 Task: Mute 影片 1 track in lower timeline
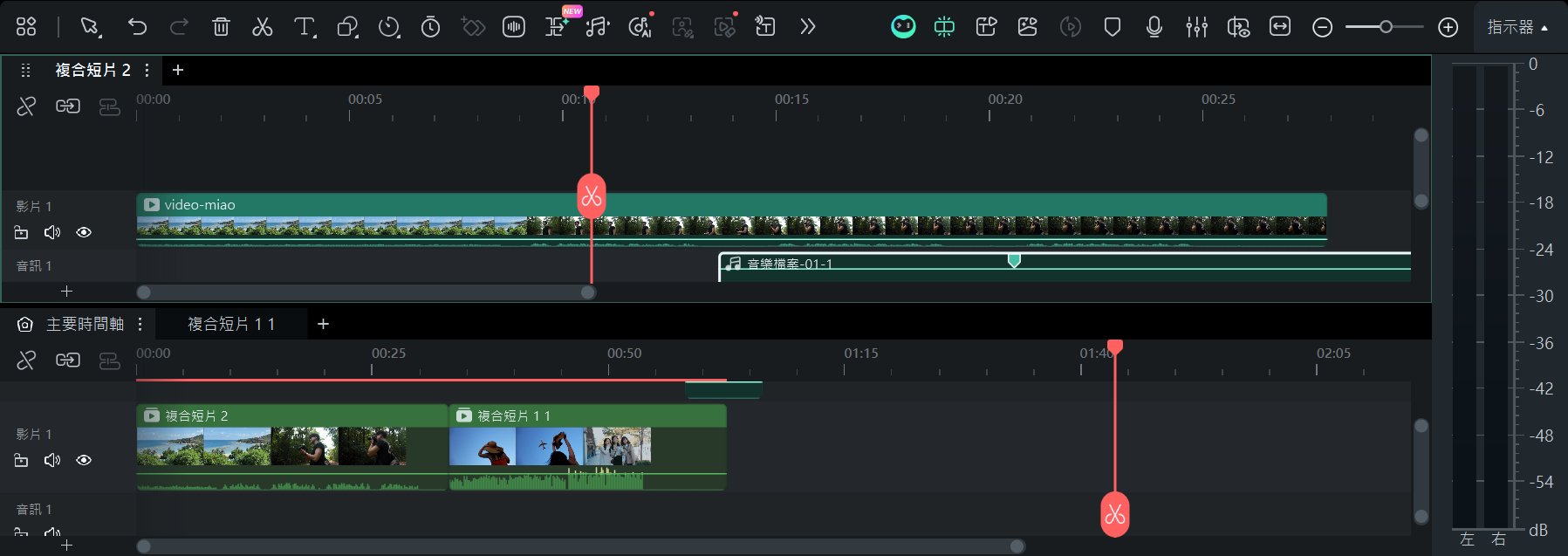tap(52, 460)
